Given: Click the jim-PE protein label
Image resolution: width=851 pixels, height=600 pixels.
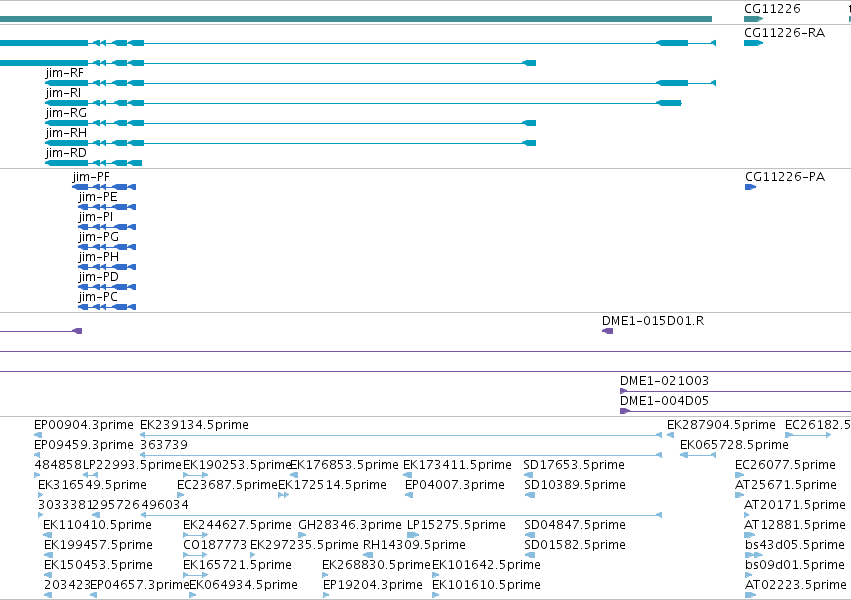Looking at the screenshot, I should tap(98, 197).
